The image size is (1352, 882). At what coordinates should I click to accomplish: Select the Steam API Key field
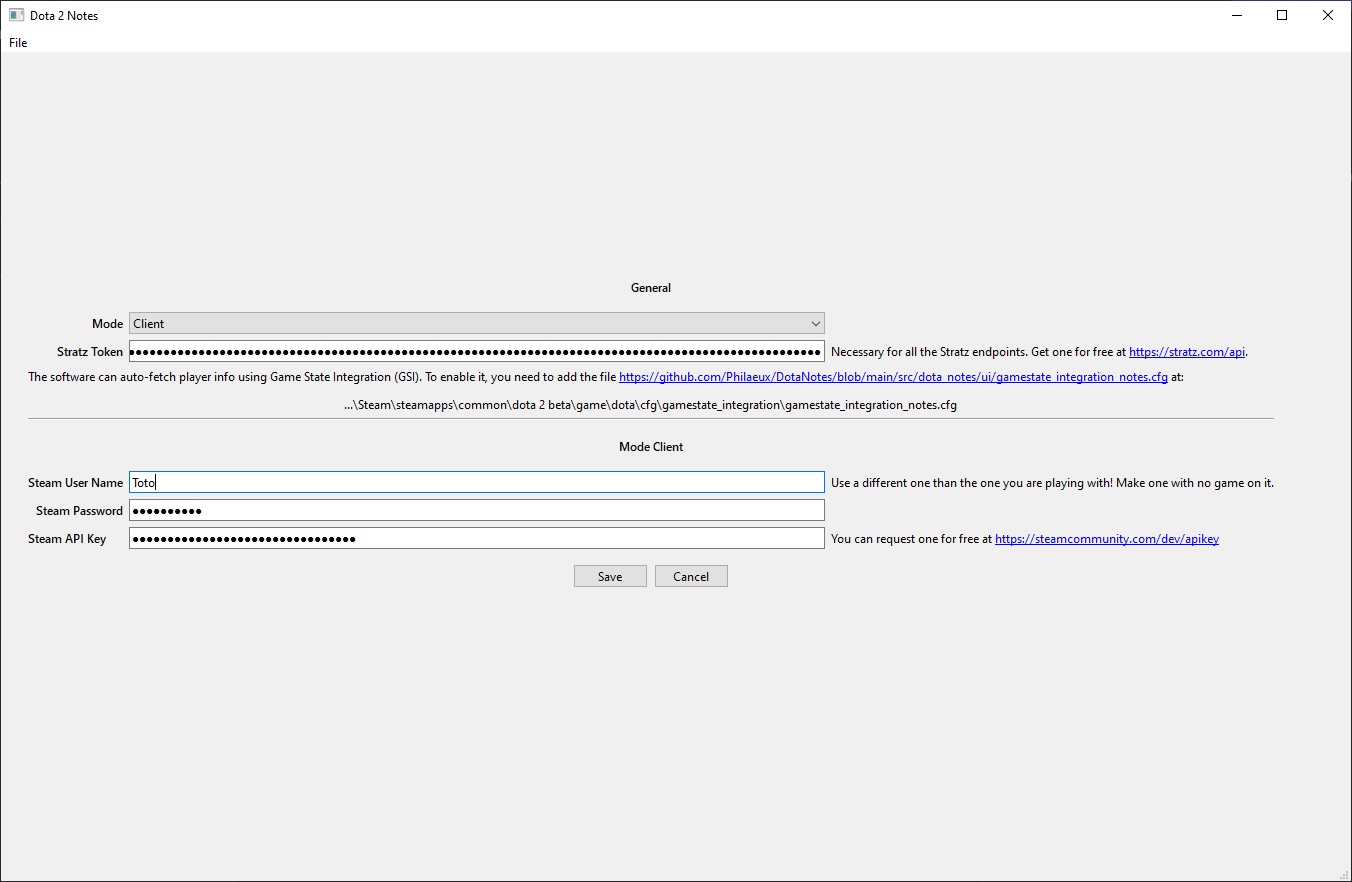477,539
